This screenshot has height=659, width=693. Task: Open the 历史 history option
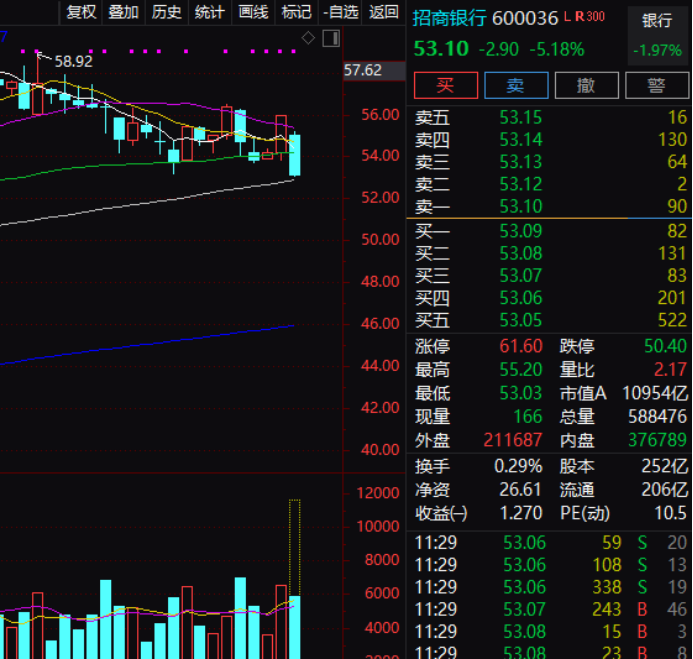(166, 12)
